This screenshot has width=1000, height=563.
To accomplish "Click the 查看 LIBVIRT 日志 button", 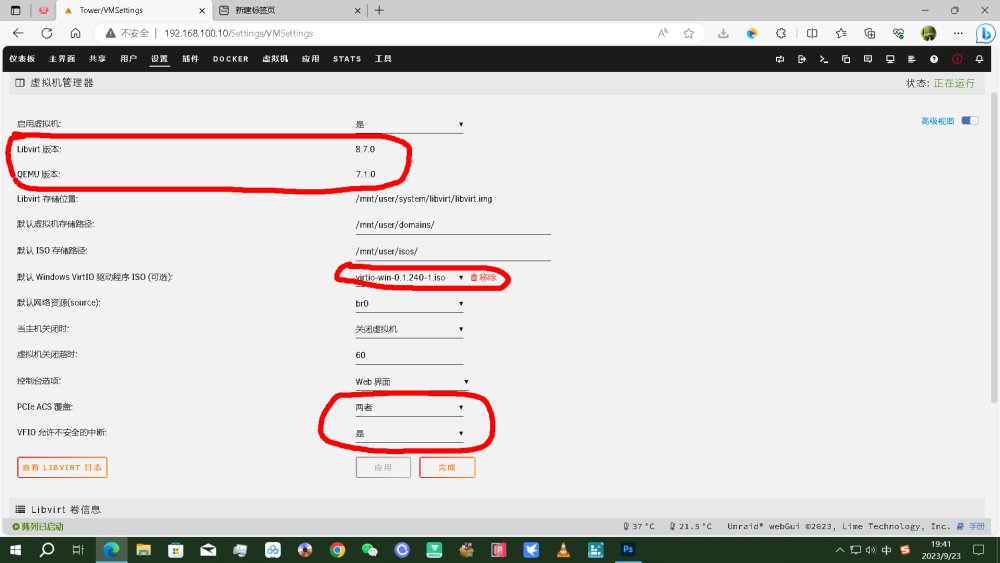I will [62, 467].
